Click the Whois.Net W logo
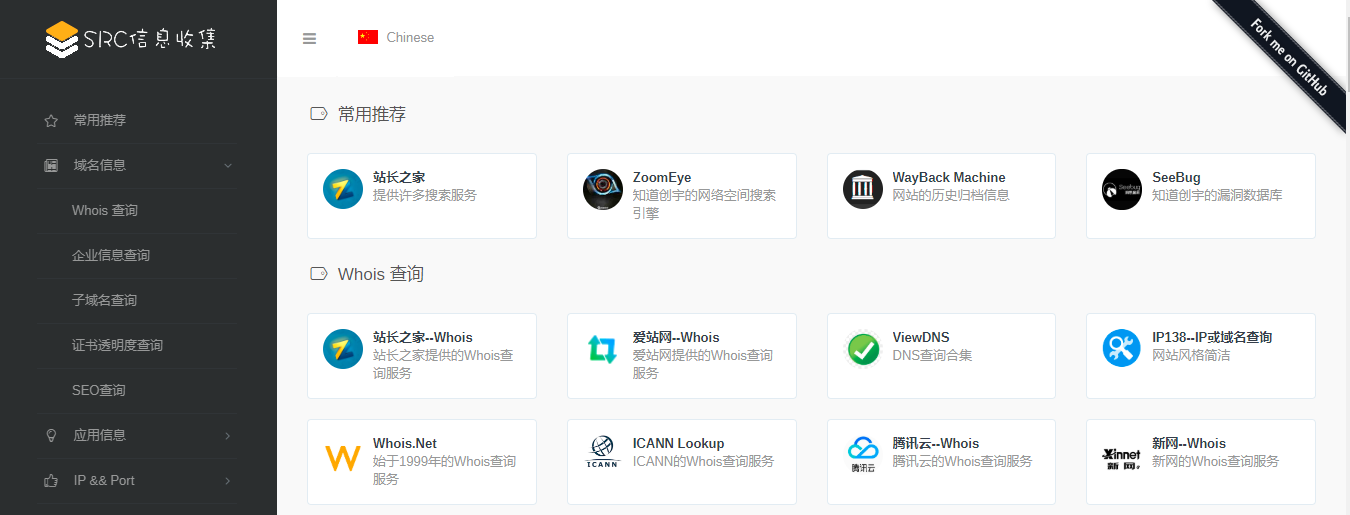This screenshot has width=1350, height=515. [343, 458]
